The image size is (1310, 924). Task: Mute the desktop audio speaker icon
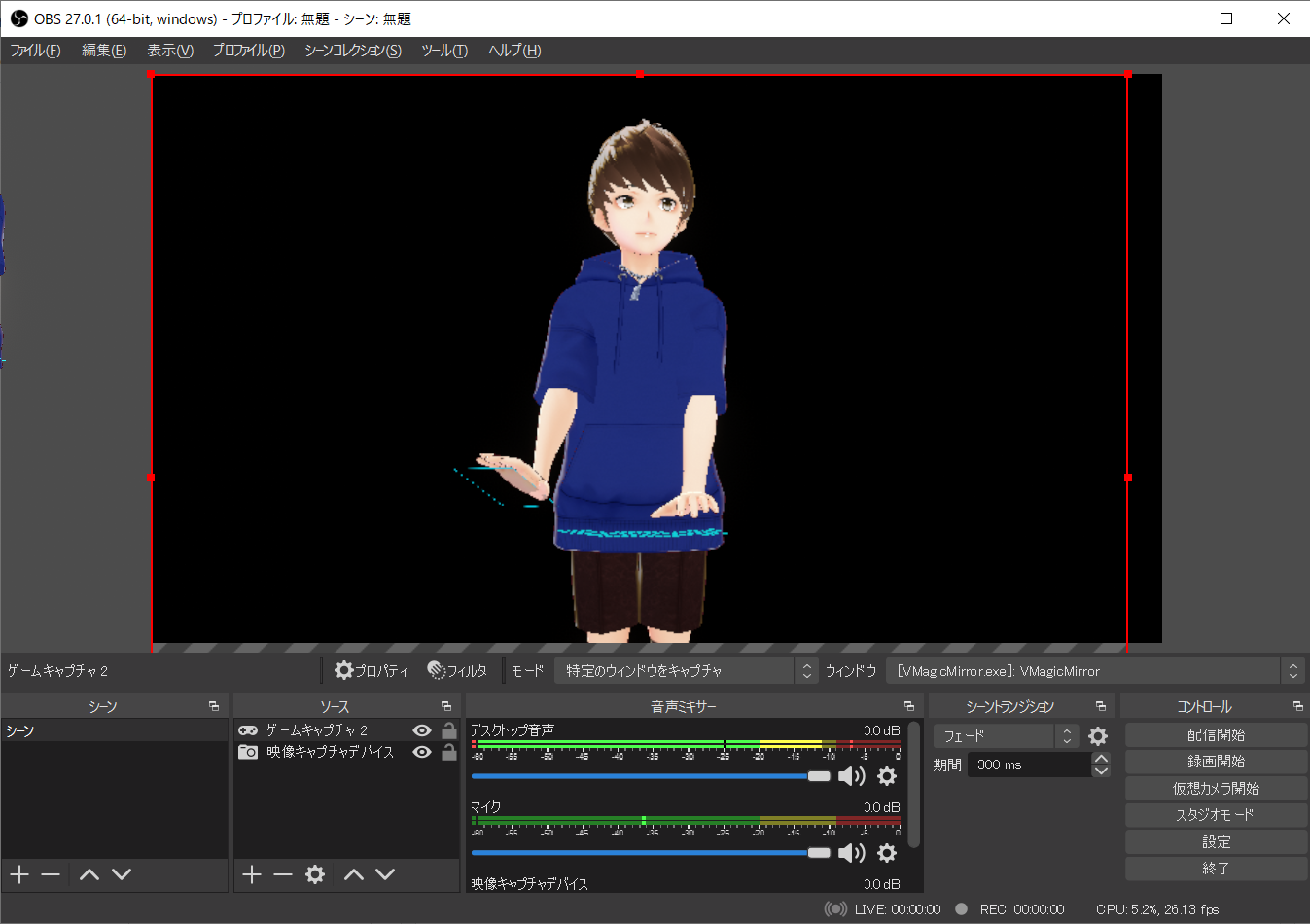click(851, 776)
